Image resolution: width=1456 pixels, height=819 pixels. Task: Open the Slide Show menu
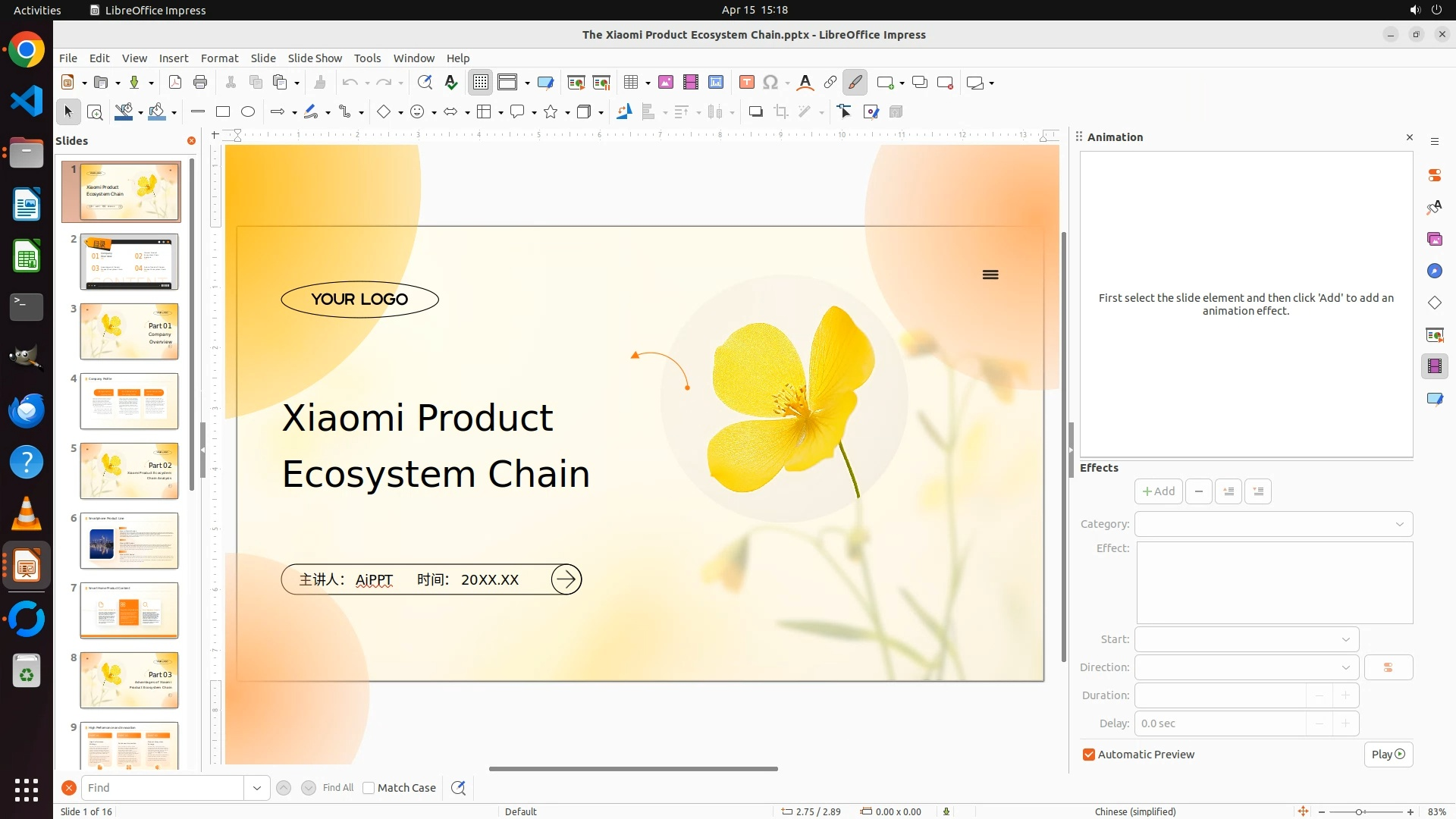(x=315, y=58)
